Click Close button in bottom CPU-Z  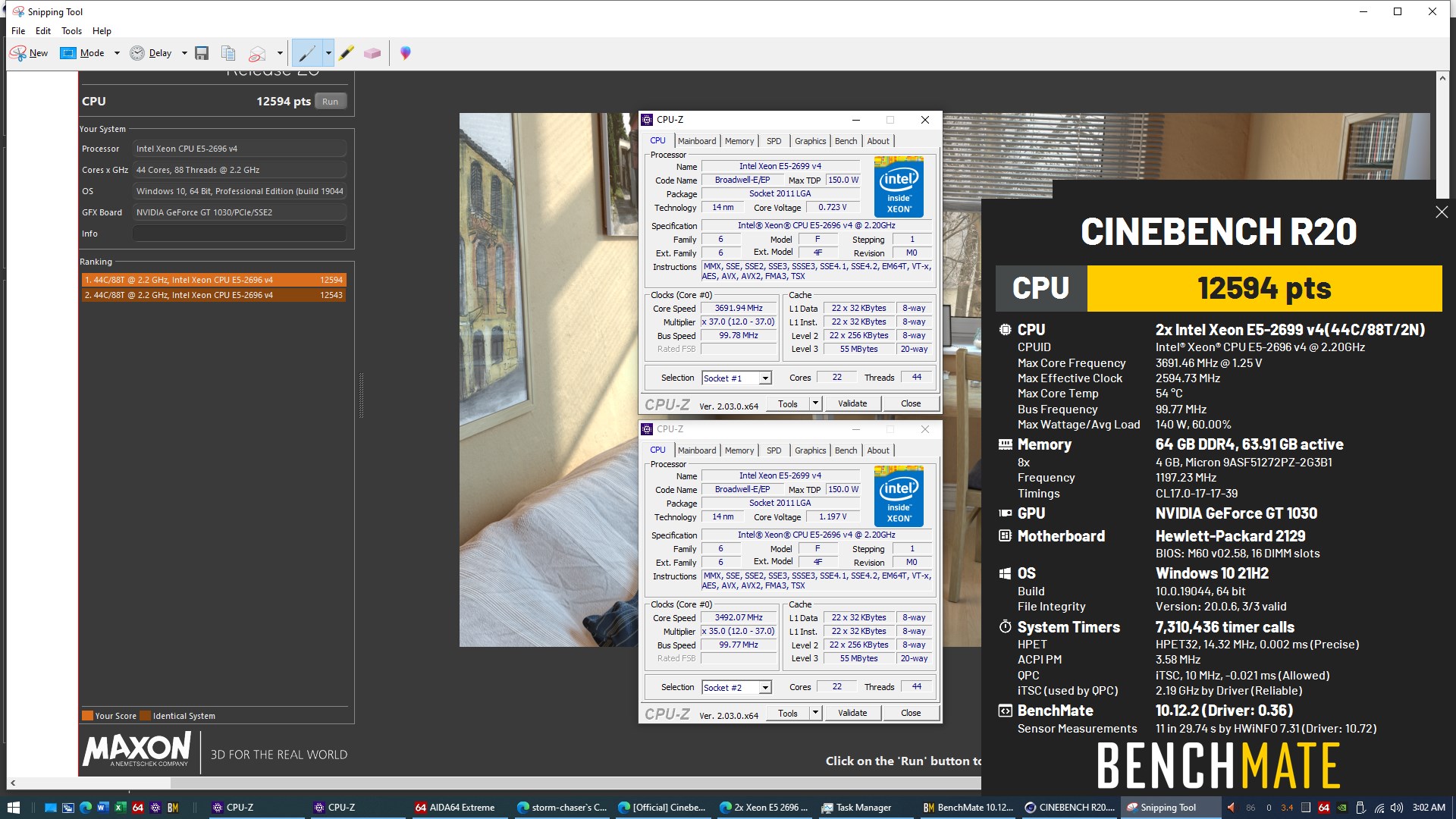tap(911, 714)
